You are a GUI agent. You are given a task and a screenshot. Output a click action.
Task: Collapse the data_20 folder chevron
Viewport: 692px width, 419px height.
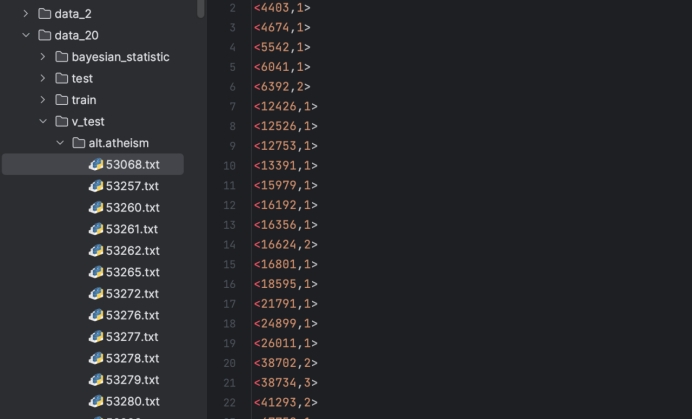click(x=26, y=35)
